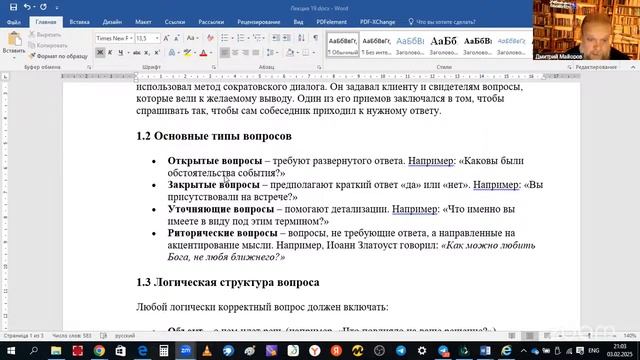
Task: Open Google Chrome from the taskbar
Action: 99,351
